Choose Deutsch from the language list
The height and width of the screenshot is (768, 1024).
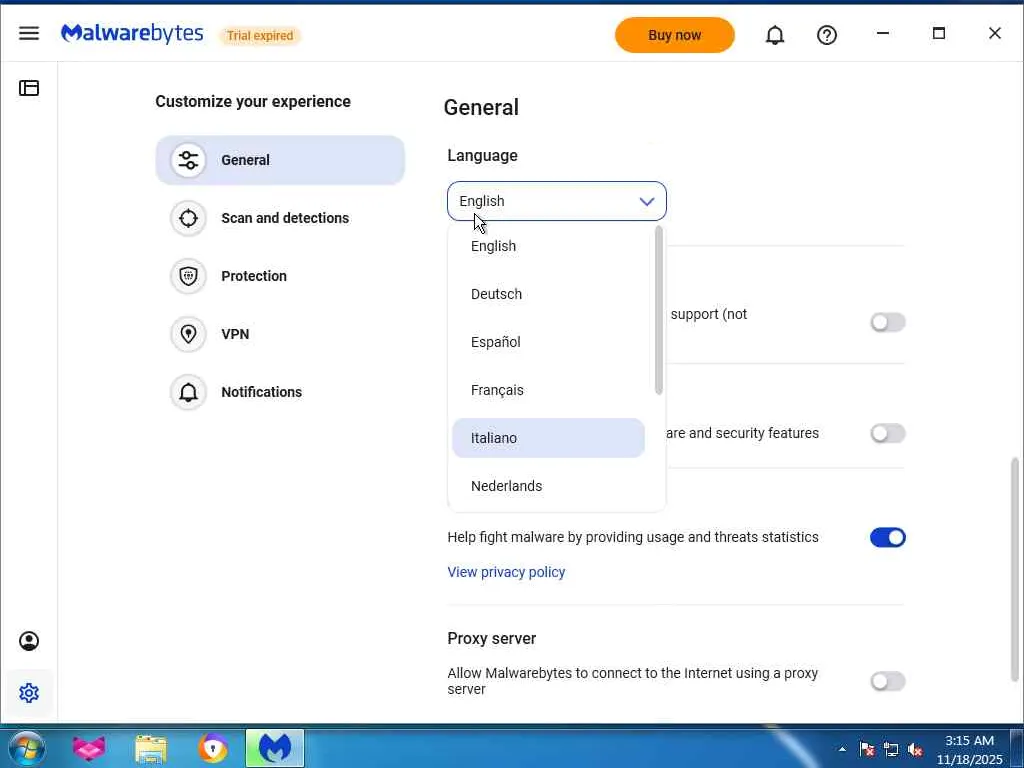pyautogui.click(x=548, y=294)
